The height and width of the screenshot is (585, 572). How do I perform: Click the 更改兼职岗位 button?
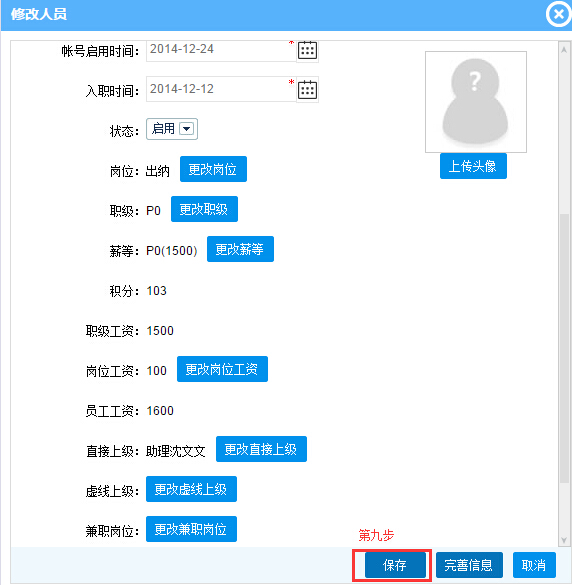click(x=191, y=529)
